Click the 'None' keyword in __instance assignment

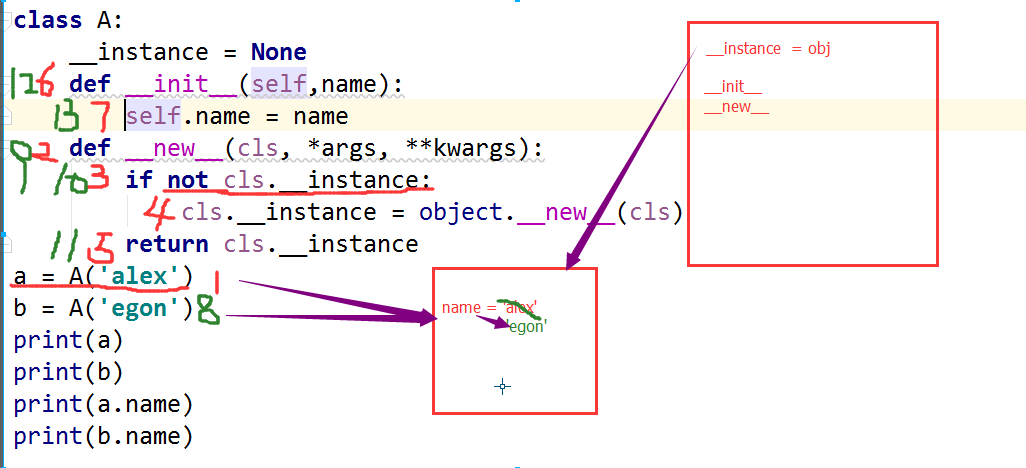[279, 52]
